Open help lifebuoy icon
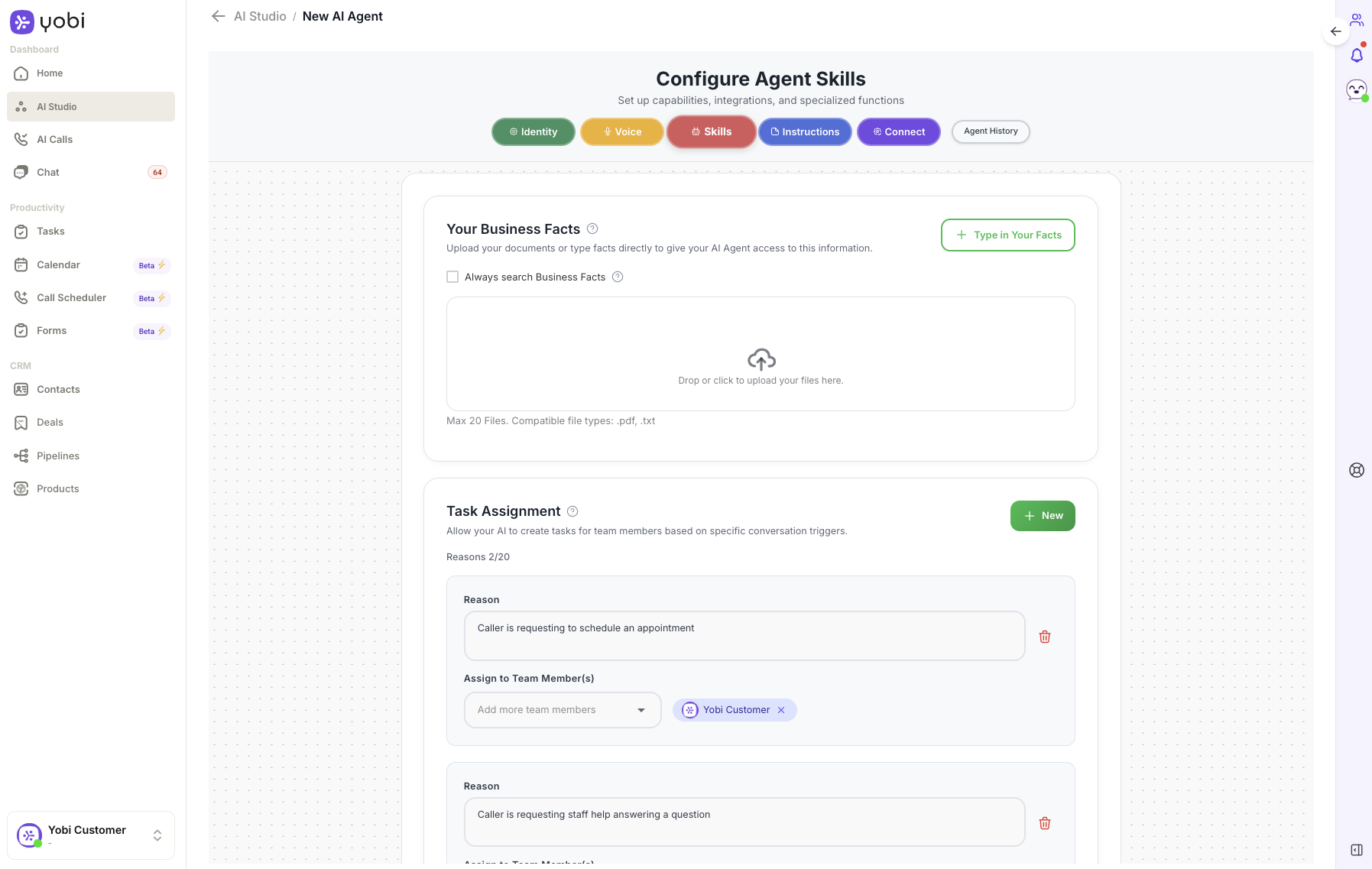1372x869 pixels. 1357,470
